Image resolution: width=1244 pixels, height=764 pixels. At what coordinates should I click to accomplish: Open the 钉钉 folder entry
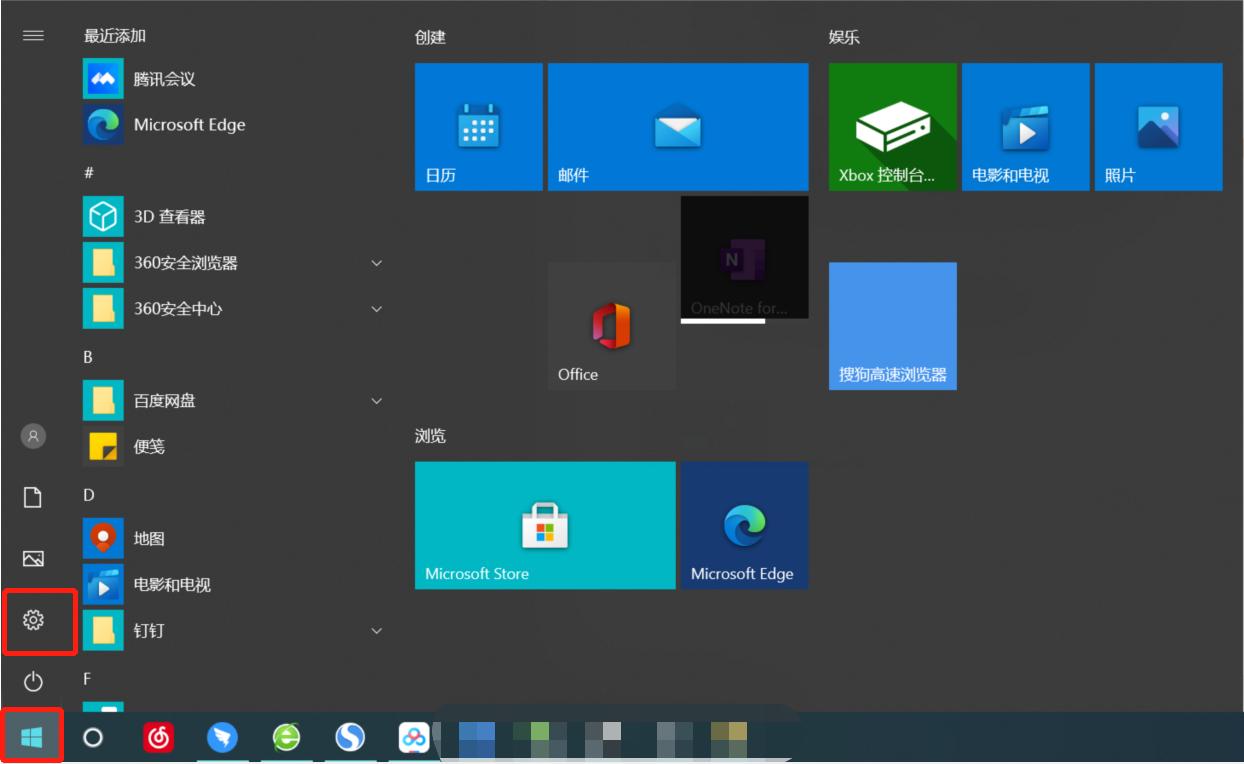coord(233,631)
